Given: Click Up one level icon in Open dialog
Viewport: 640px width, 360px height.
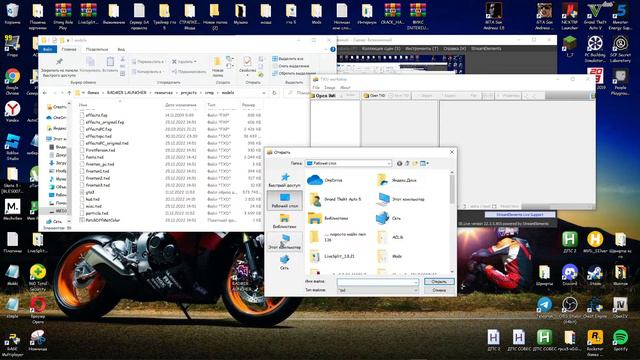Looking at the screenshot, I should (407, 163).
